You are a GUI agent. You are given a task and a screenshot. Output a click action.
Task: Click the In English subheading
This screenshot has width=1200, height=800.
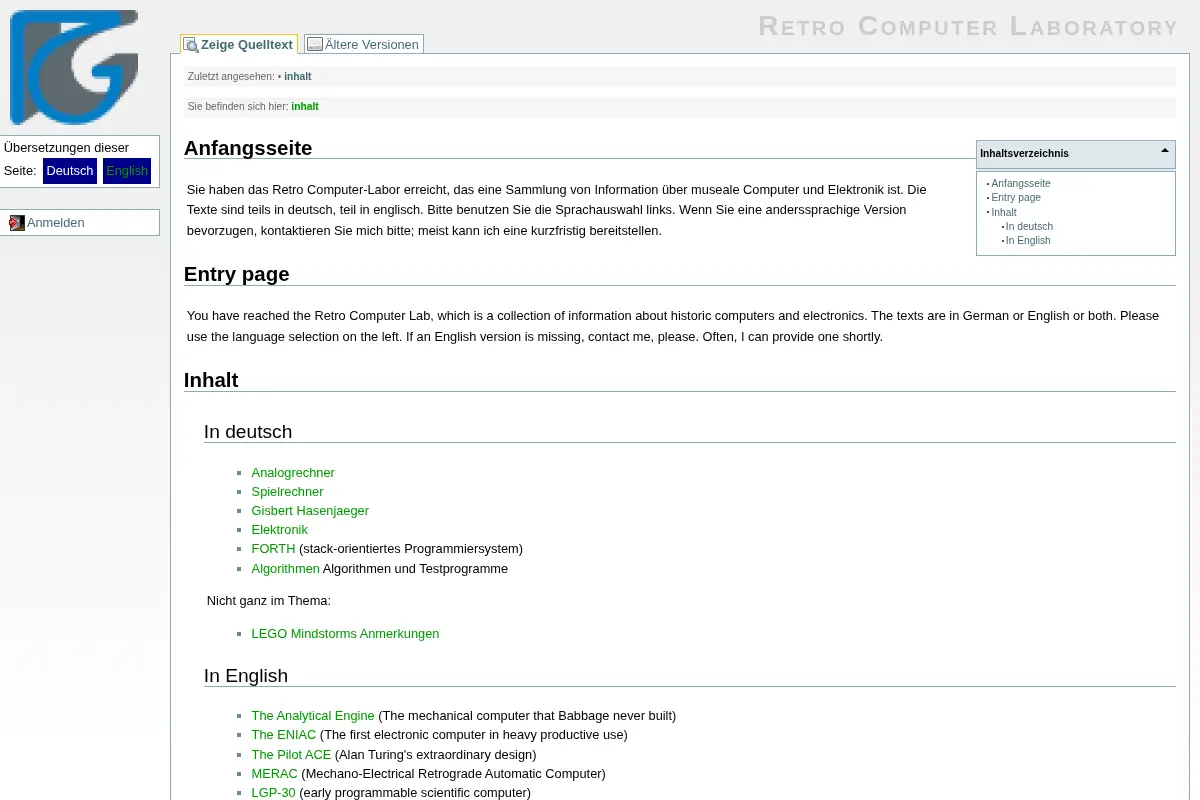[246, 676]
